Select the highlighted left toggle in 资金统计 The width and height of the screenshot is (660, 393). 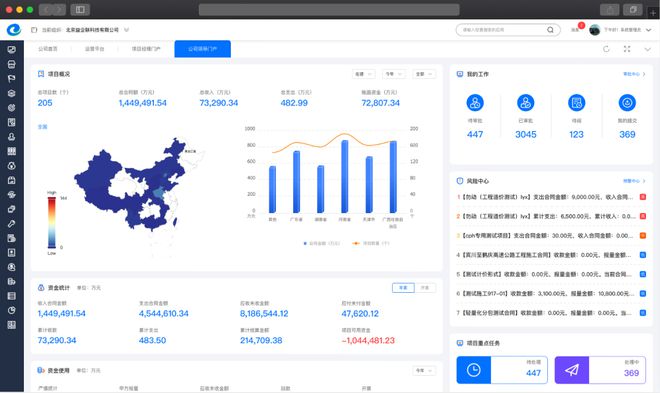tap(403, 288)
